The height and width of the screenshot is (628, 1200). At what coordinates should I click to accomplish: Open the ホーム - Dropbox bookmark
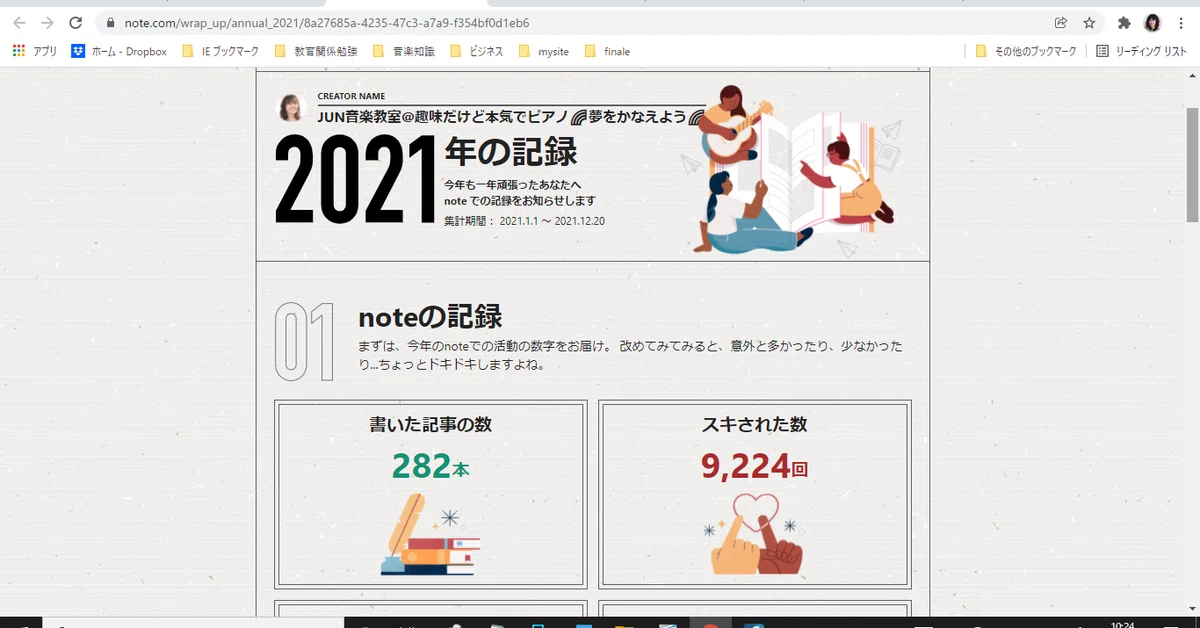119,51
